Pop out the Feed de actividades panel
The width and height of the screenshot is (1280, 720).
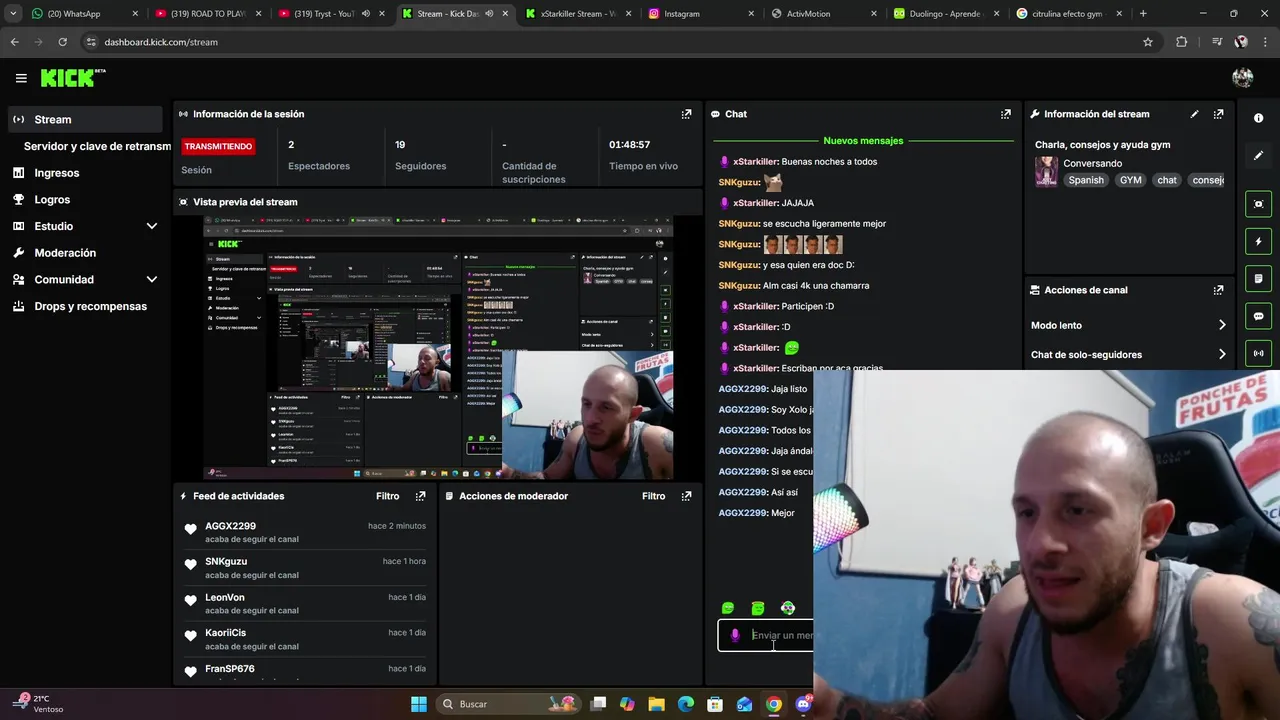420,496
